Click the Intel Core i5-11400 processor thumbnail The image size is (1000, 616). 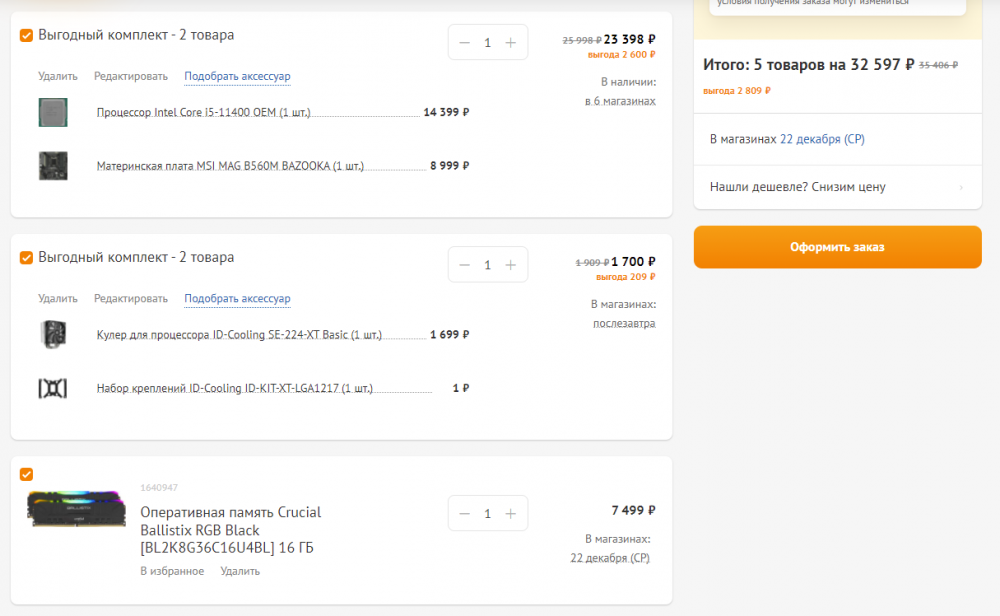point(52,112)
